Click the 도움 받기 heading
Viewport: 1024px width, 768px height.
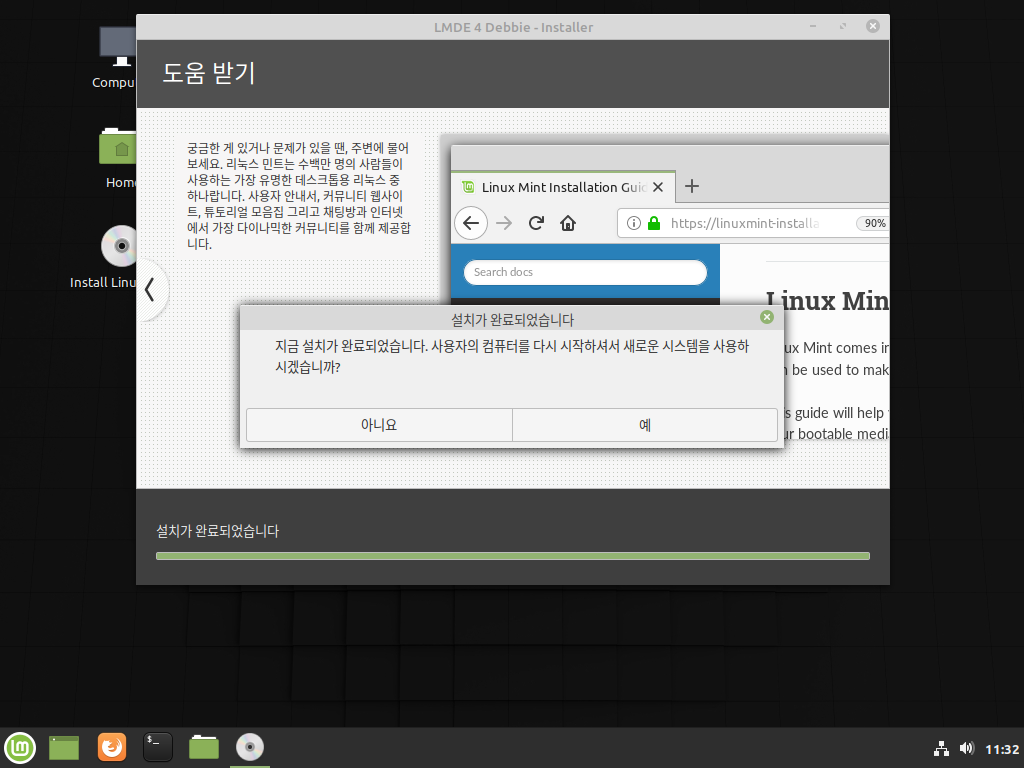click(208, 72)
